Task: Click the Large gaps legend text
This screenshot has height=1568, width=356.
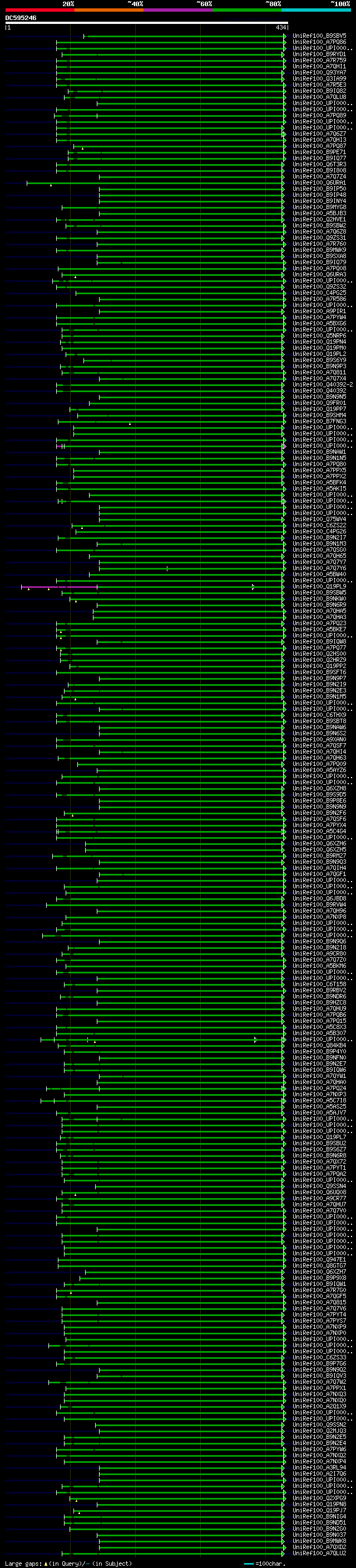Action: tap(68, 1564)
